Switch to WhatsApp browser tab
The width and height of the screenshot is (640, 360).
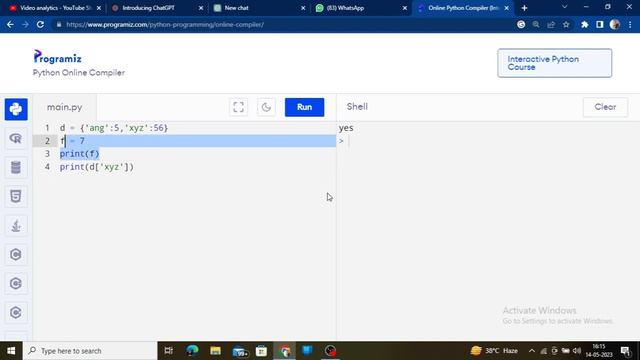pyautogui.click(x=361, y=8)
